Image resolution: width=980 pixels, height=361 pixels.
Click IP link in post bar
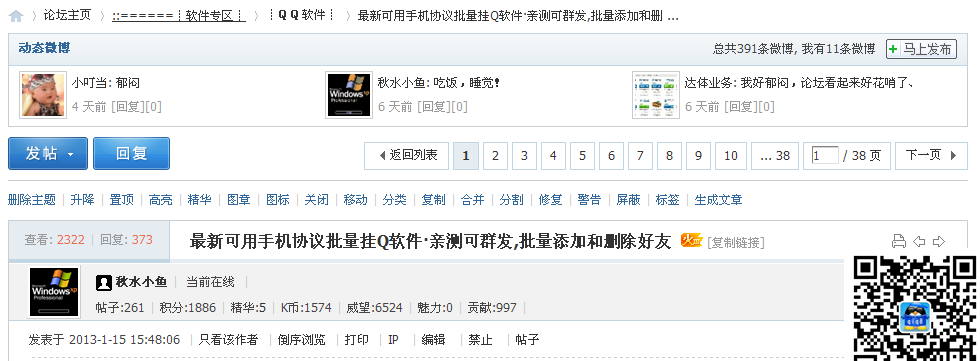[393, 340]
